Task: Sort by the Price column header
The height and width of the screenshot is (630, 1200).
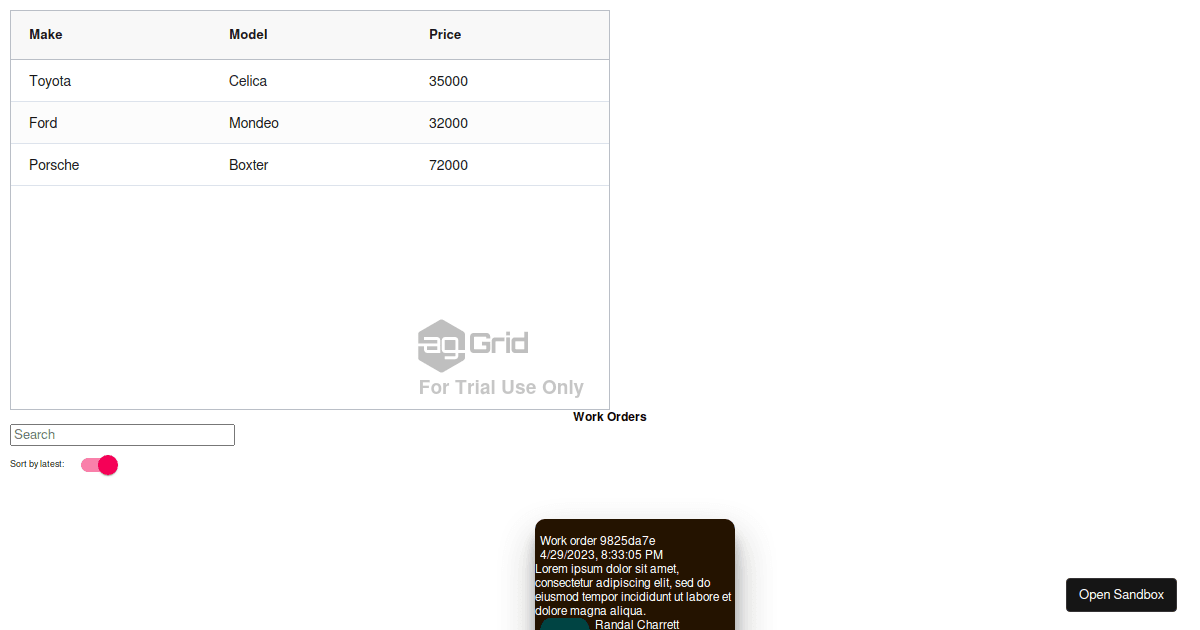Action: coord(445,35)
